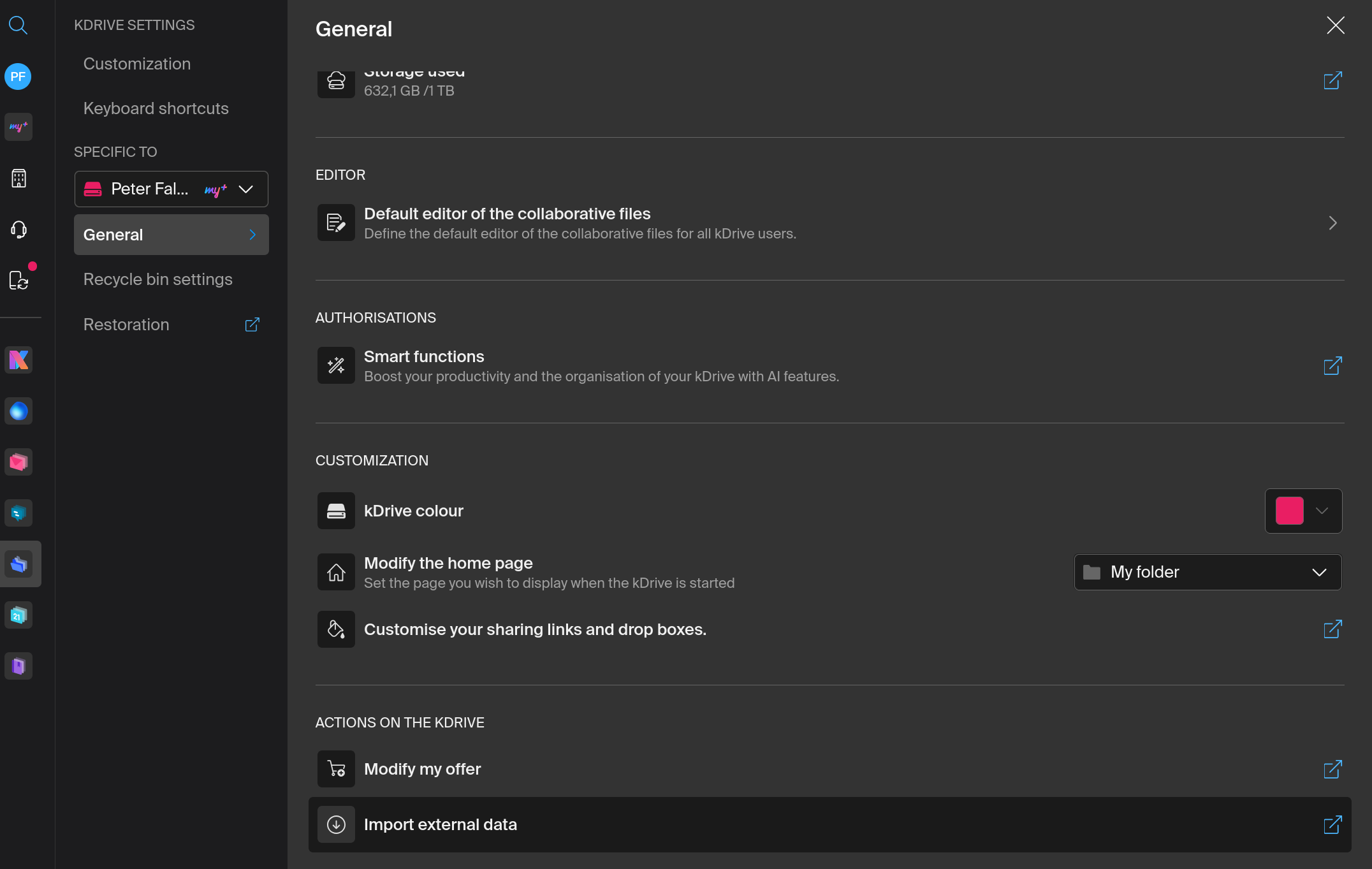Go to Recycle bin settings
The width and height of the screenshot is (1372, 869).
pos(158,279)
